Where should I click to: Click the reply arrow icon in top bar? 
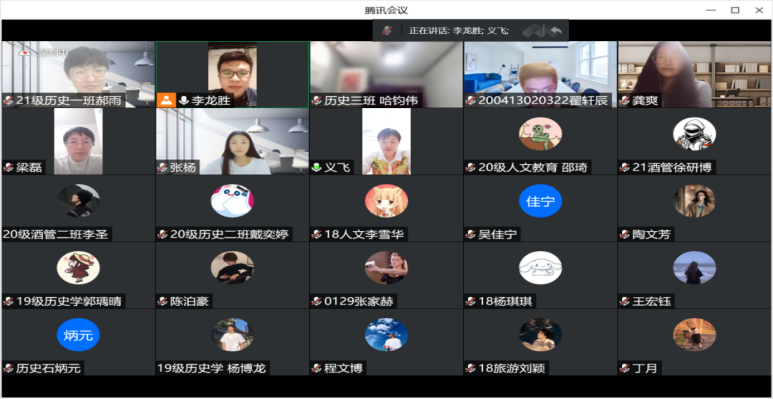[556, 31]
